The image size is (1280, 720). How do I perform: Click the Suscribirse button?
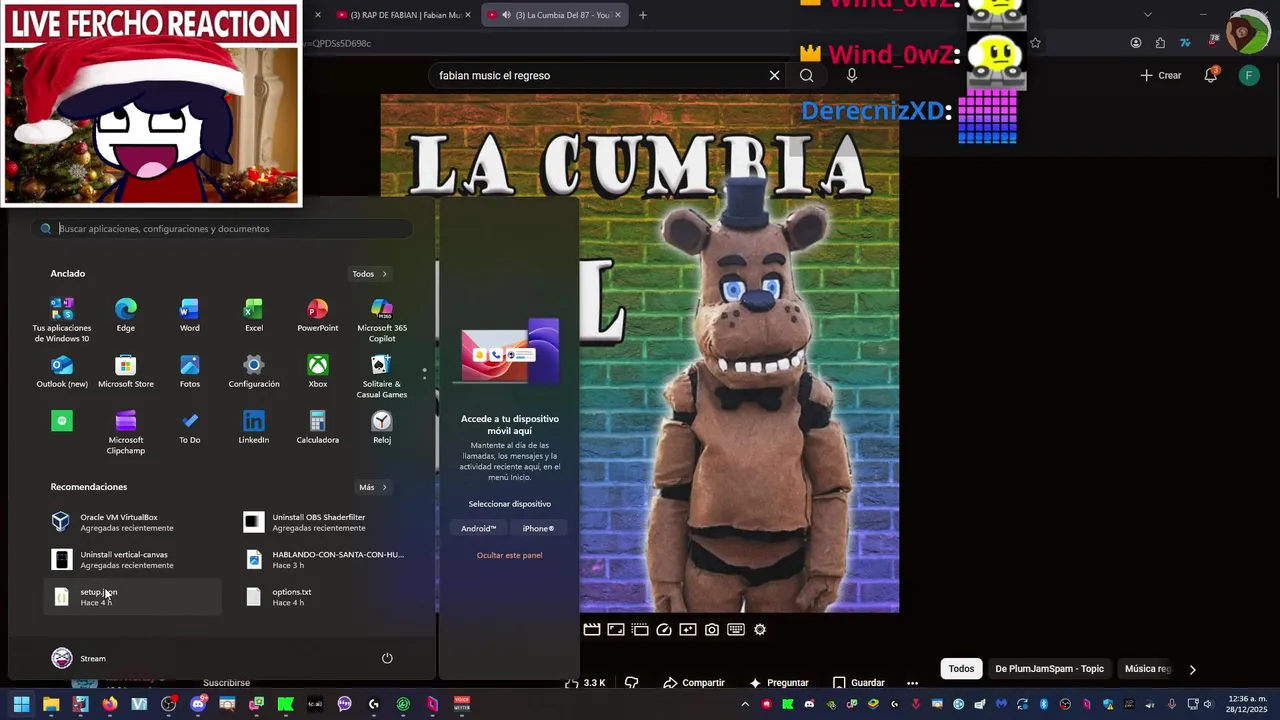(226, 683)
